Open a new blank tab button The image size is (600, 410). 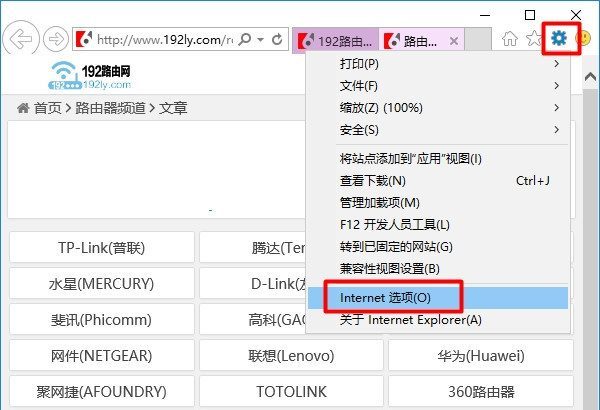(478, 39)
